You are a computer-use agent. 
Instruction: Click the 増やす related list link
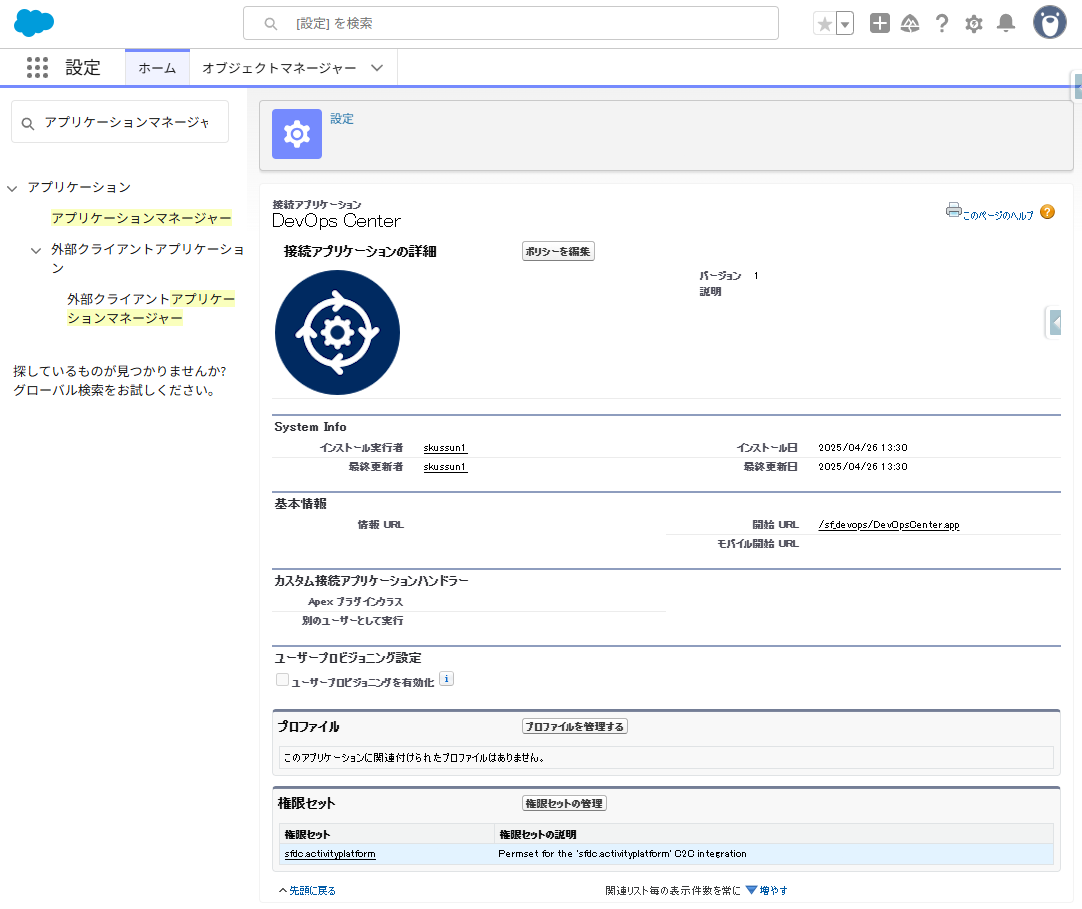point(774,890)
